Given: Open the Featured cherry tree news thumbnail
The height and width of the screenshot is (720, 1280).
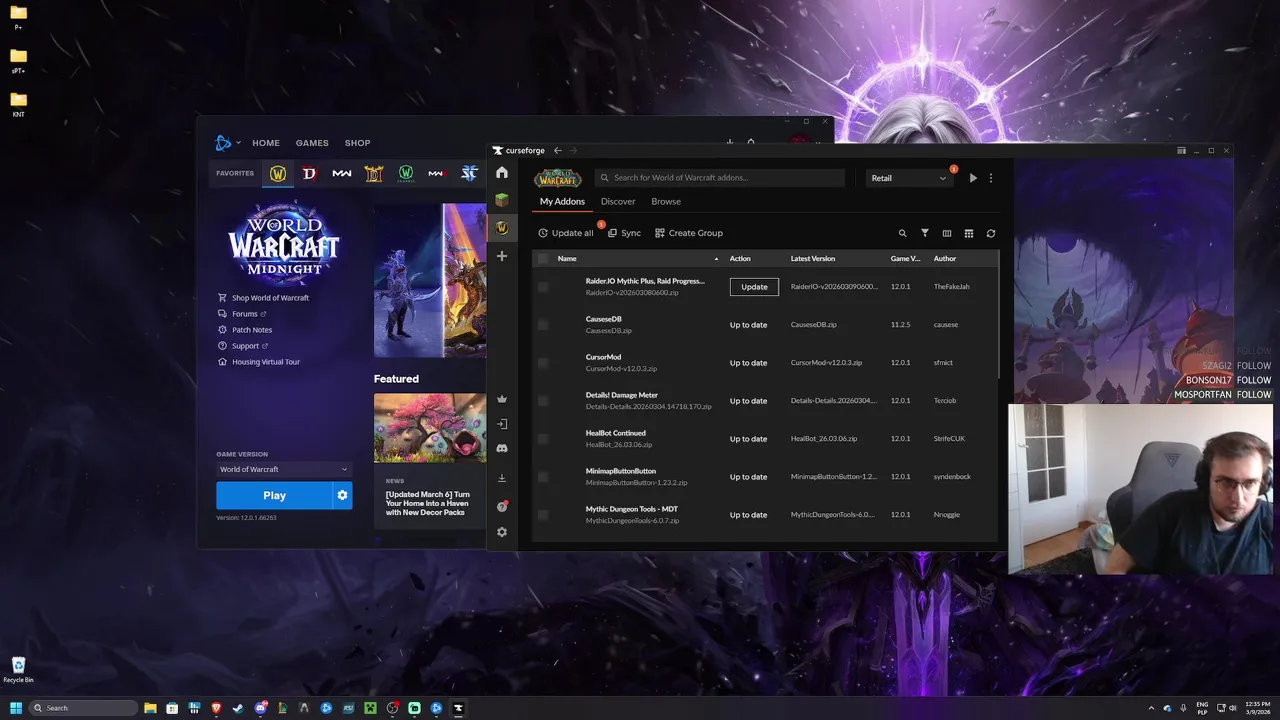Looking at the screenshot, I should [430, 428].
